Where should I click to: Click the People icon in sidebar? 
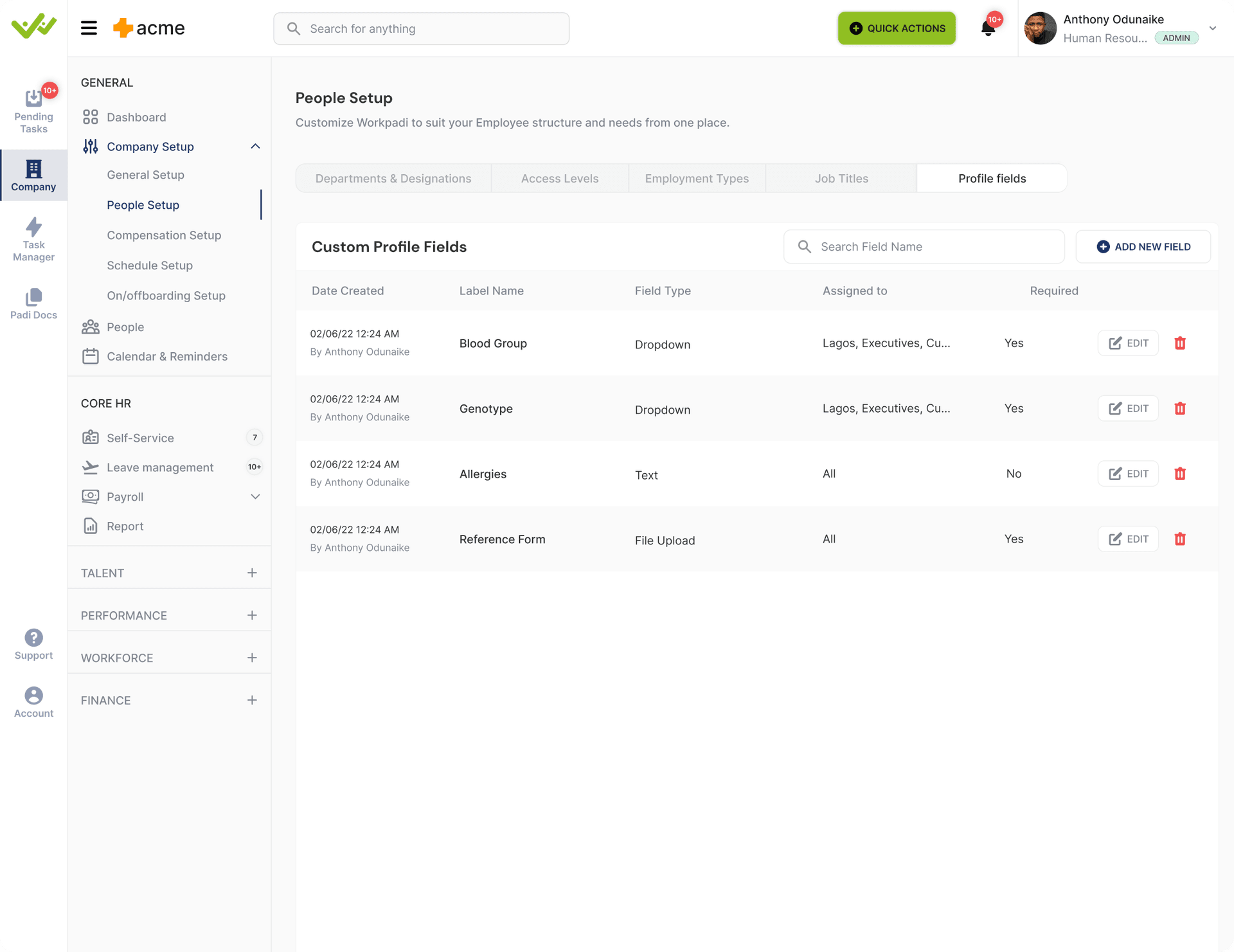pos(91,326)
